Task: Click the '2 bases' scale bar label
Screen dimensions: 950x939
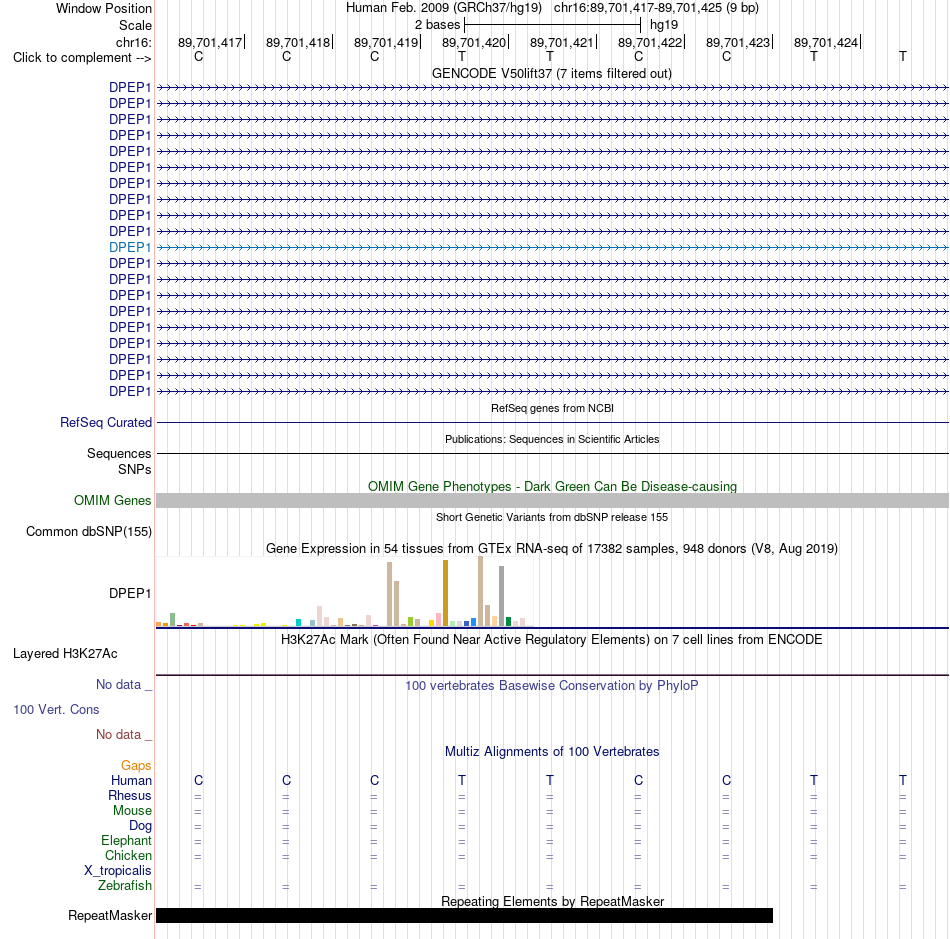Action: tap(437, 25)
